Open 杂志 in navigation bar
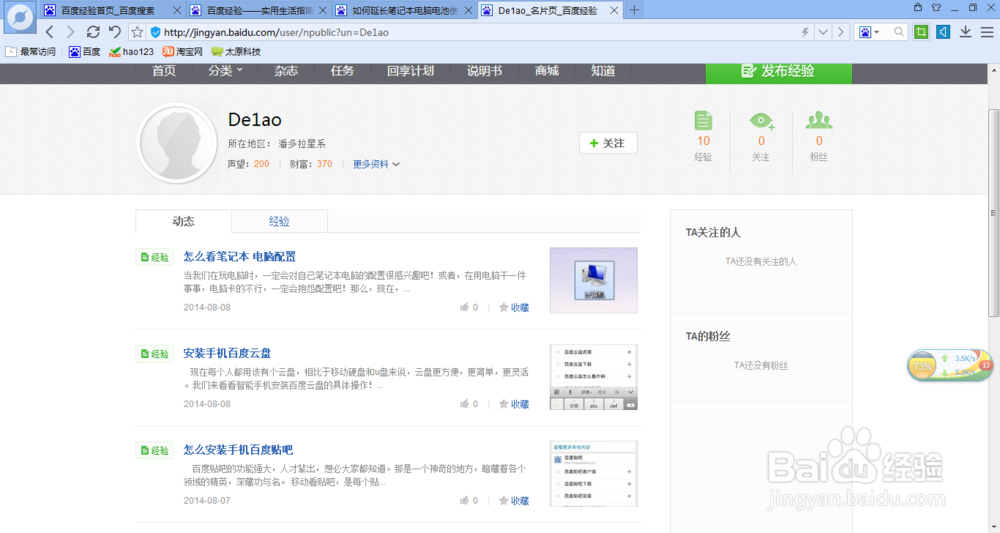This screenshot has height=533, width=1000. pyautogui.click(x=286, y=71)
